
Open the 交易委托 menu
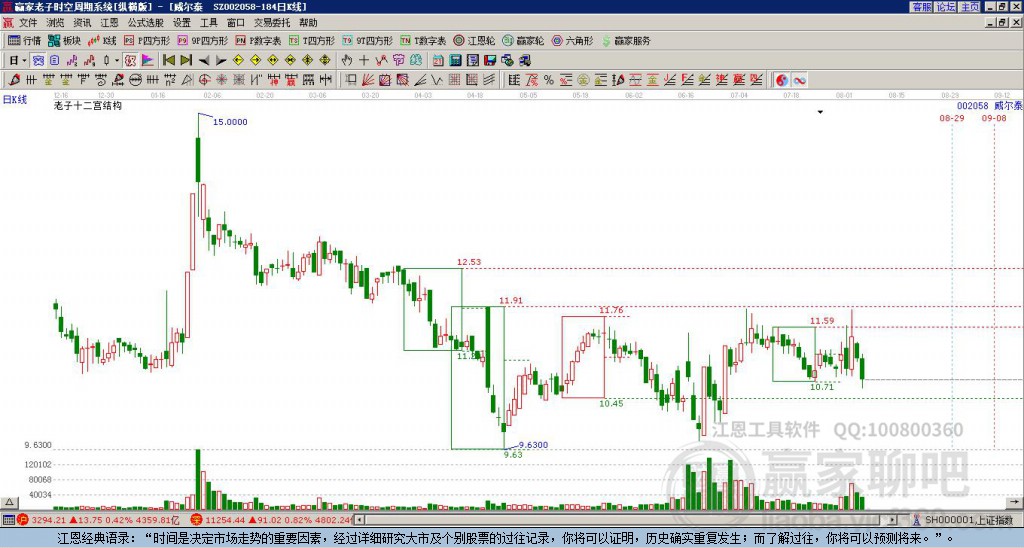271,23
